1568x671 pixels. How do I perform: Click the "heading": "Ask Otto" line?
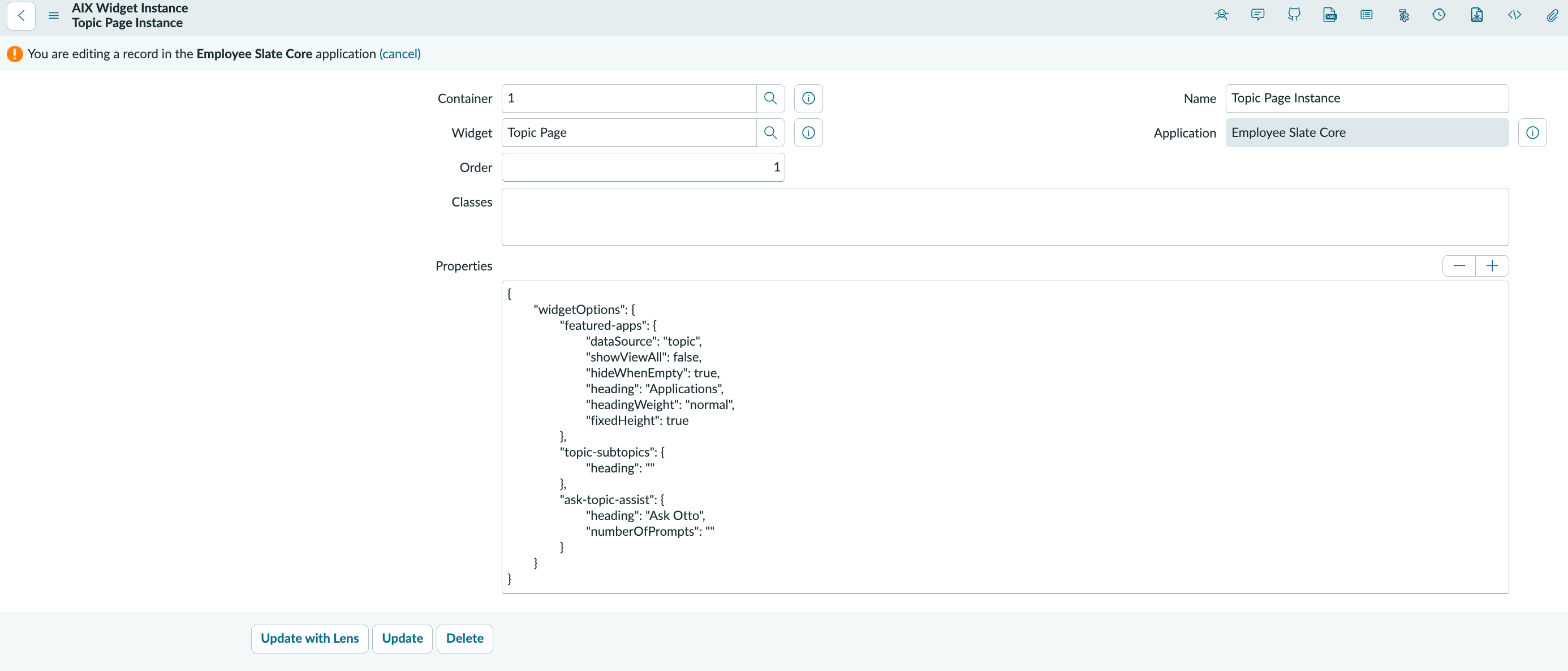click(645, 515)
